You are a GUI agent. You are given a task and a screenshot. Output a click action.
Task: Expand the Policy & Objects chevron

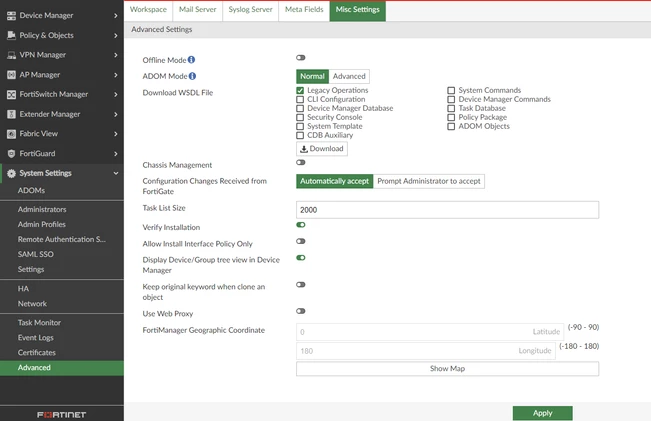coord(116,36)
